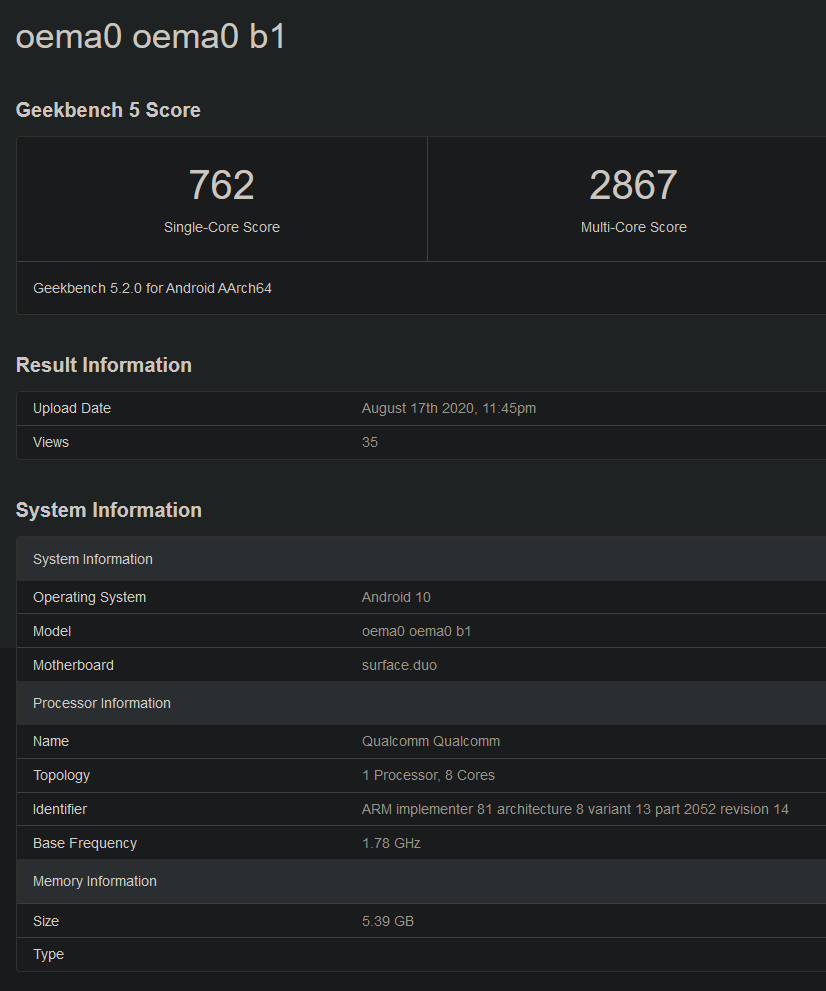Click the 'Geekbench 5 Score' heading

[x=108, y=110]
